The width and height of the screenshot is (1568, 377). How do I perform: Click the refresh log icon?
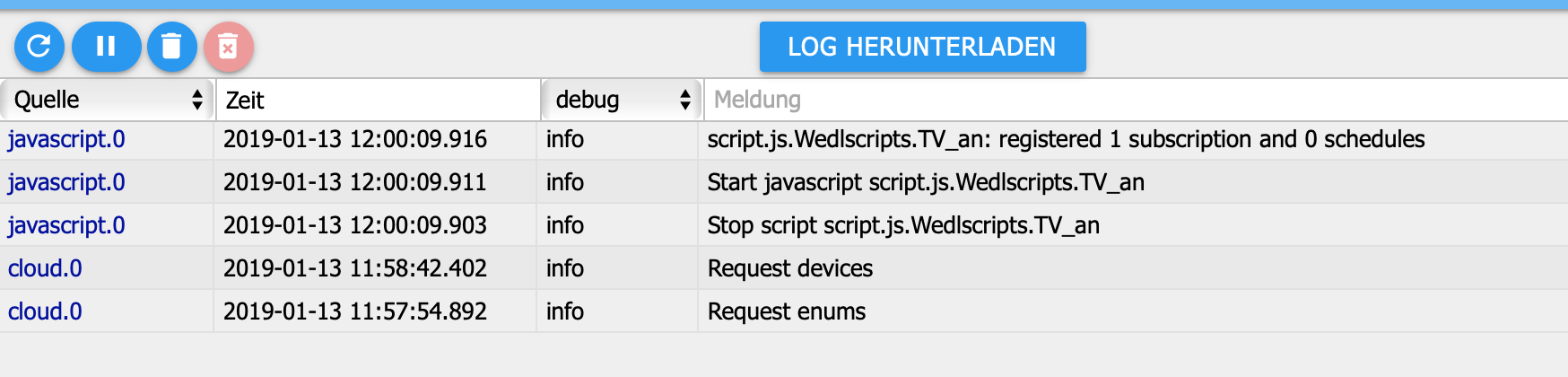coord(39,46)
